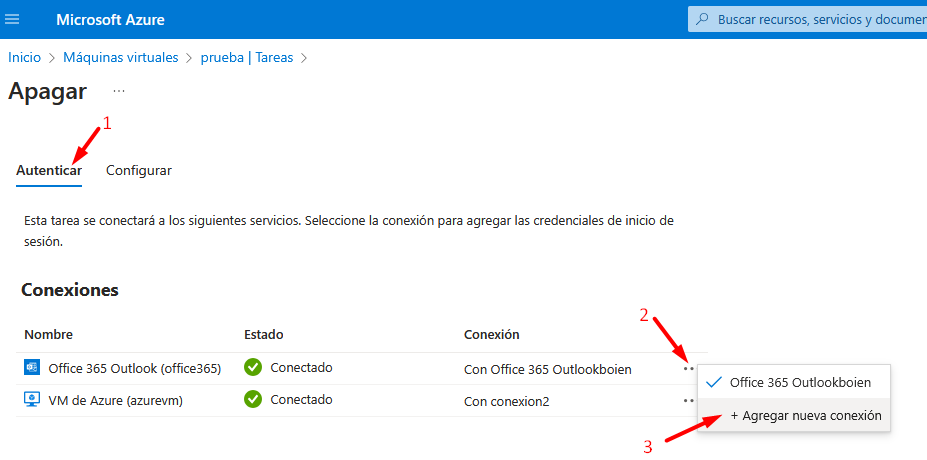This screenshot has width=927, height=460.
Task: Click VM de Azure row green check
Action: (x=253, y=400)
